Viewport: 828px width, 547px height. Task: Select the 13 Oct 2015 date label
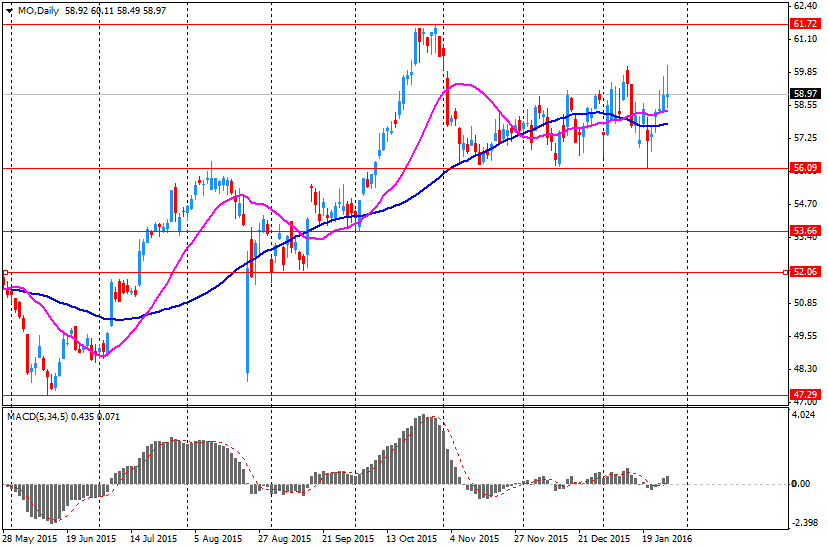[x=412, y=539]
